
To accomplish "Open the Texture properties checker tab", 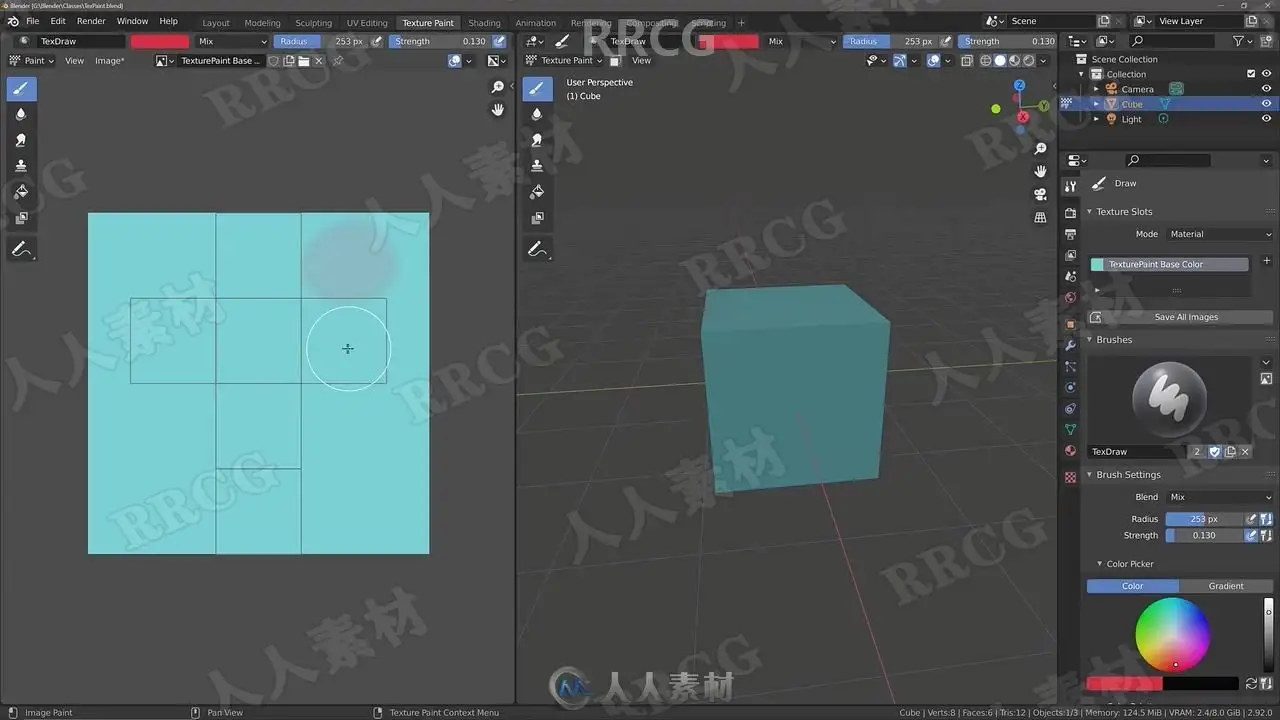I will tap(1070, 478).
